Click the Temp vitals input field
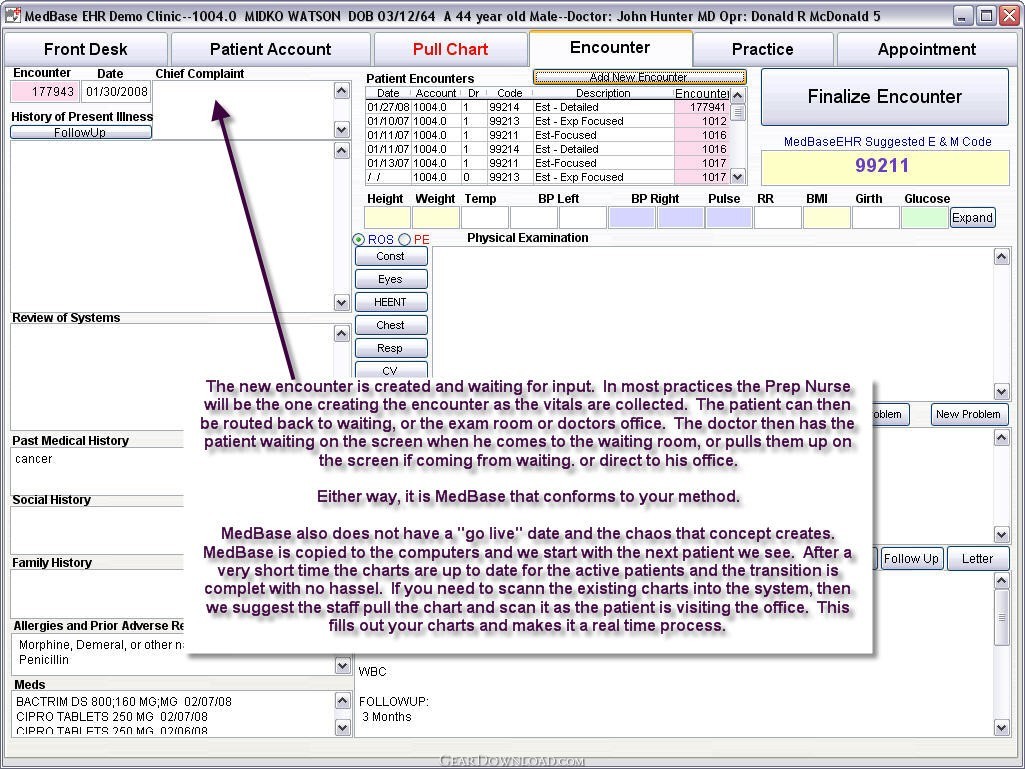Viewport: 1025px width, 769px height. (484, 218)
